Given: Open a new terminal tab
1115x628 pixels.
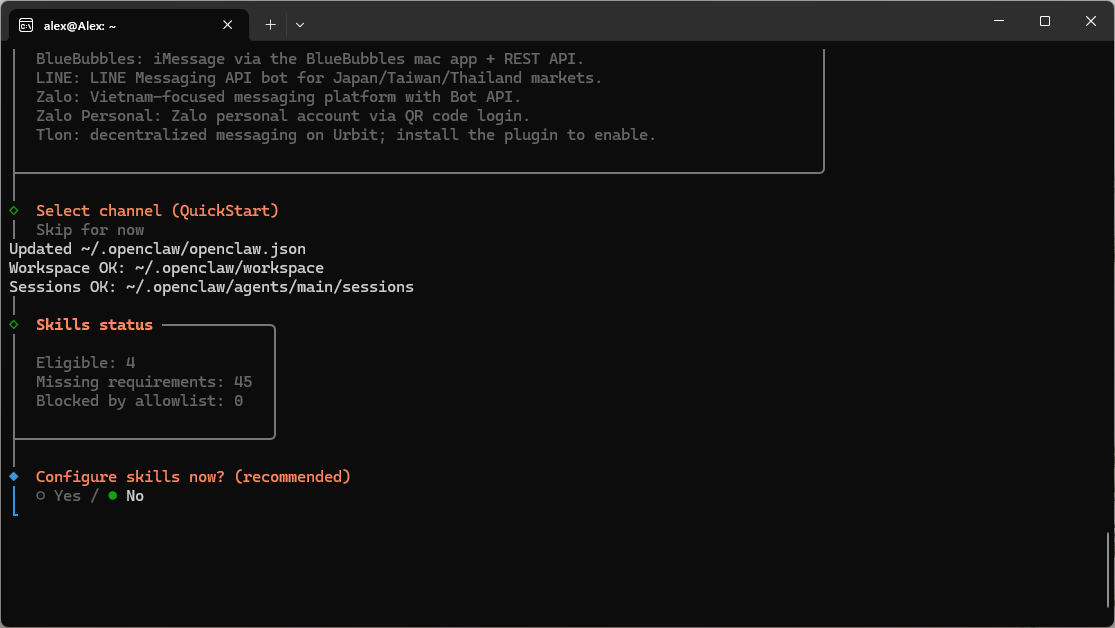Looking at the screenshot, I should [x=270, y=24].
